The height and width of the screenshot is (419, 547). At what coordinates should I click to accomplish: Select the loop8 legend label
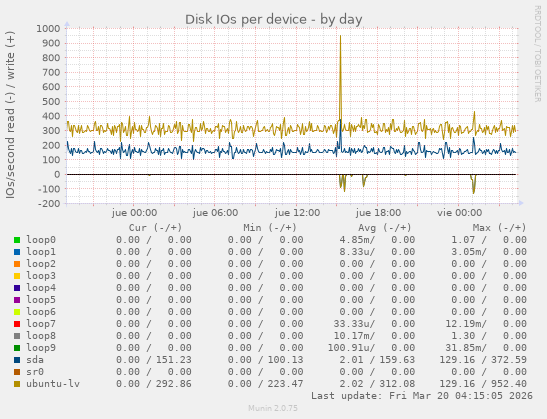click(x=41, y=336)
